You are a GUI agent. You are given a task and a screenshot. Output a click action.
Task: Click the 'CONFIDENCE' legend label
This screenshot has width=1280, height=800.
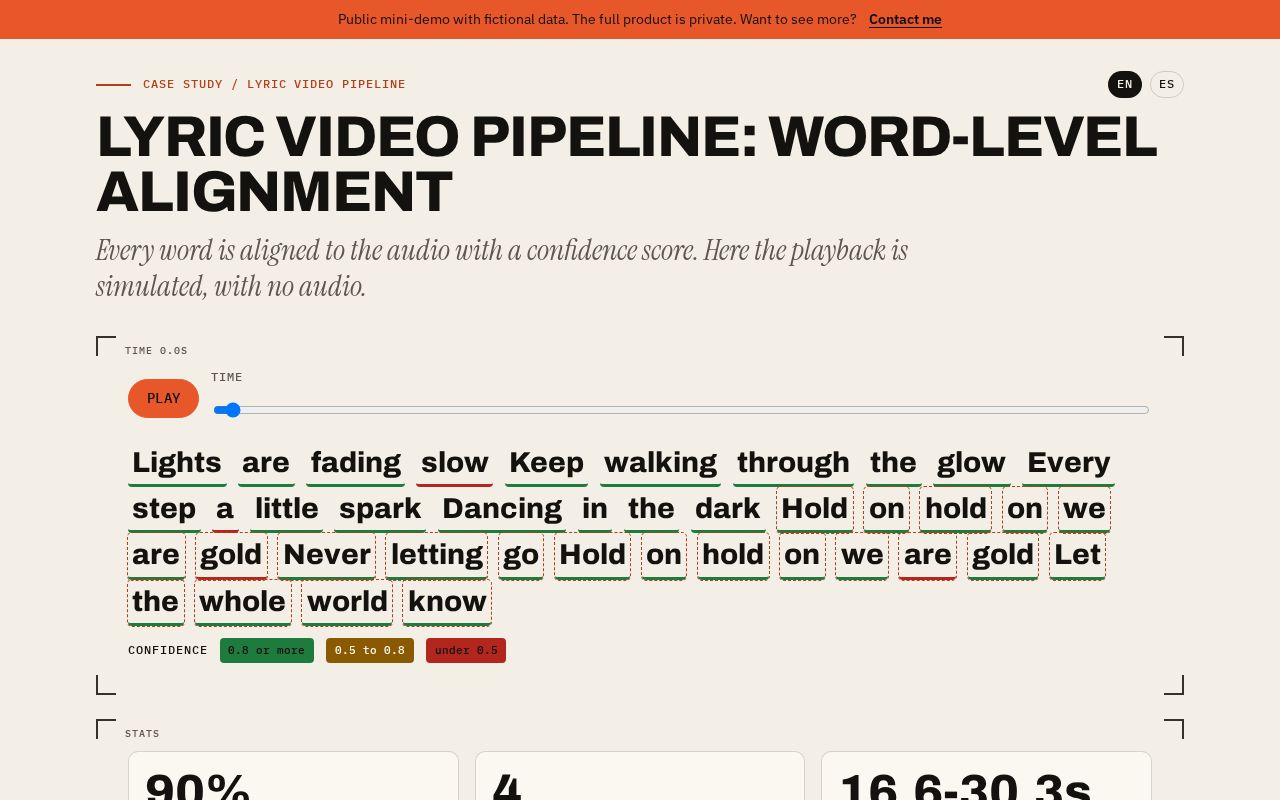[x=168, y=650]
